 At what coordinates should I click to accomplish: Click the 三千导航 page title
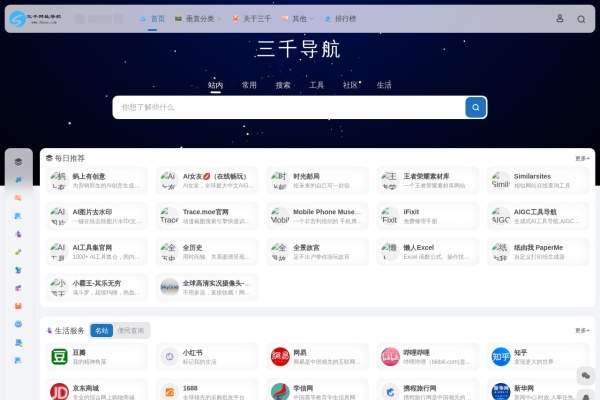click(x=298, y=49)
